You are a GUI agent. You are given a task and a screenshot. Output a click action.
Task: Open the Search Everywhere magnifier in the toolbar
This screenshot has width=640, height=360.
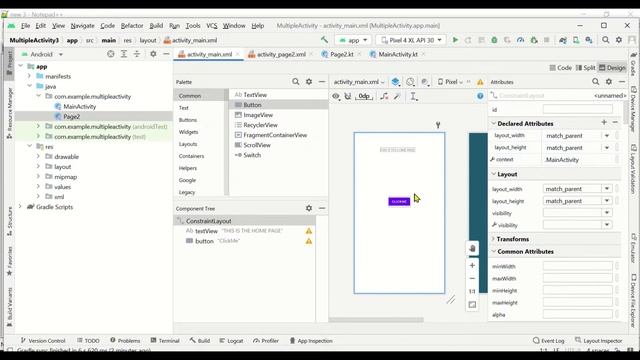(x=606, y=40)
